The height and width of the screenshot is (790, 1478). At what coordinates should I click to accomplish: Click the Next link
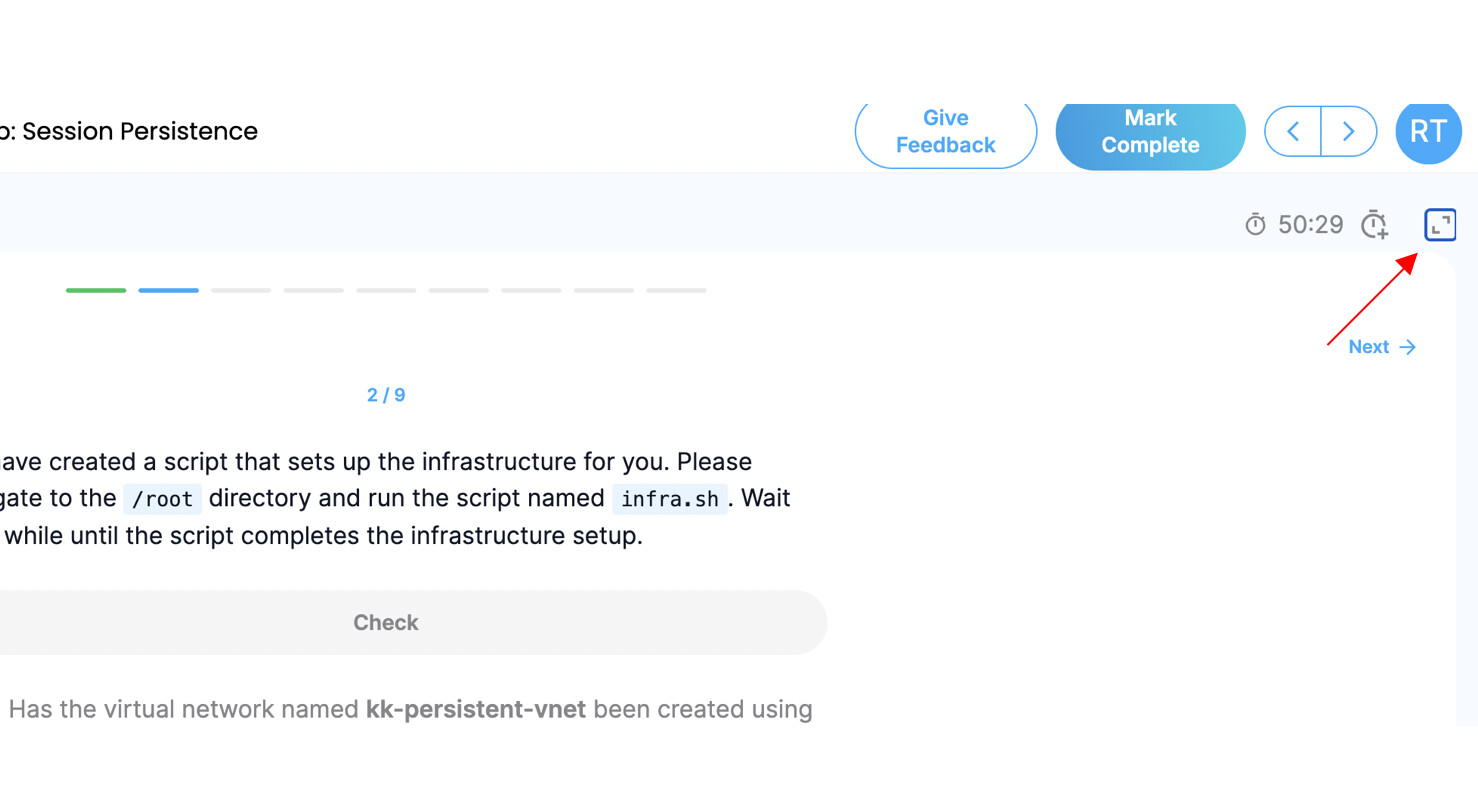pos(1382,347)
